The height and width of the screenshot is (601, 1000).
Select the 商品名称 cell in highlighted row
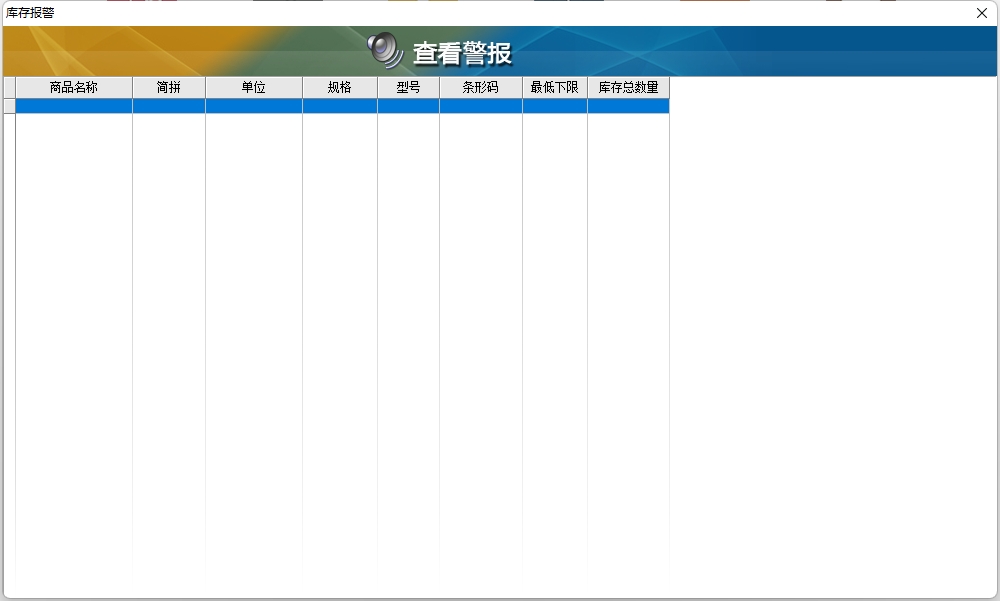tap(74, 106)
